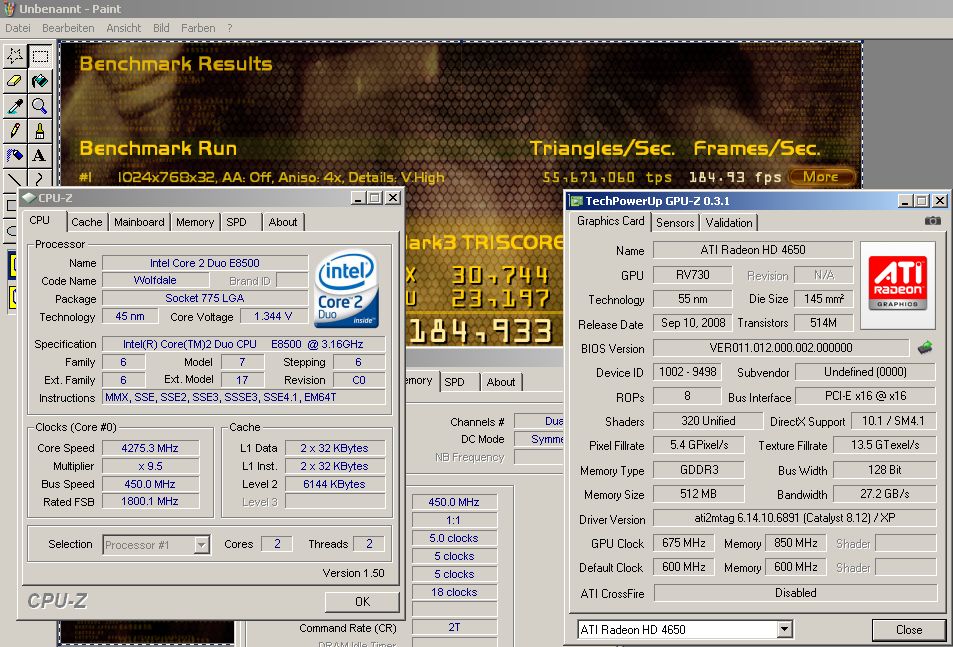Click the CPU-Z title bar icon

29,197
